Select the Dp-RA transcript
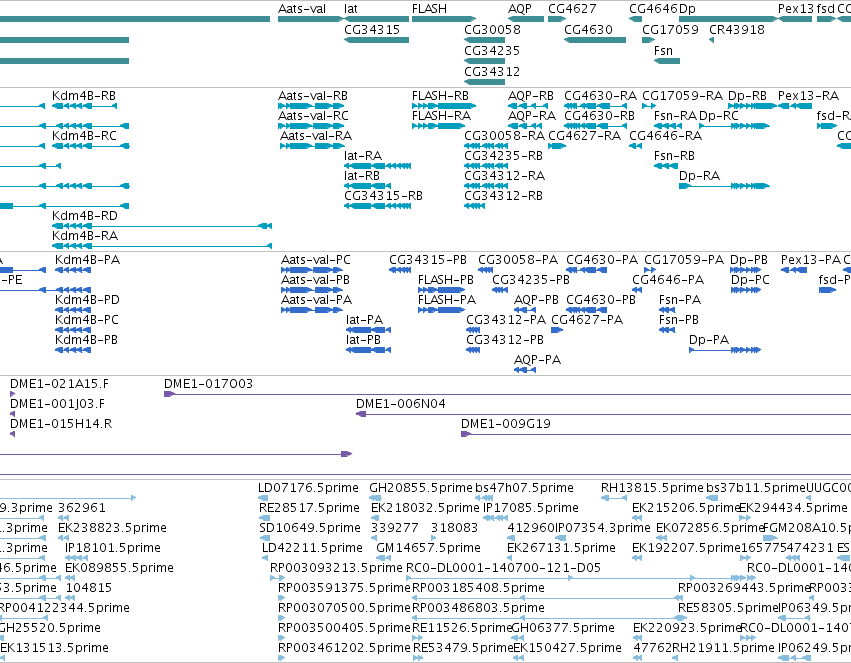This screenshot has width=851, height=663. (724, 186)
